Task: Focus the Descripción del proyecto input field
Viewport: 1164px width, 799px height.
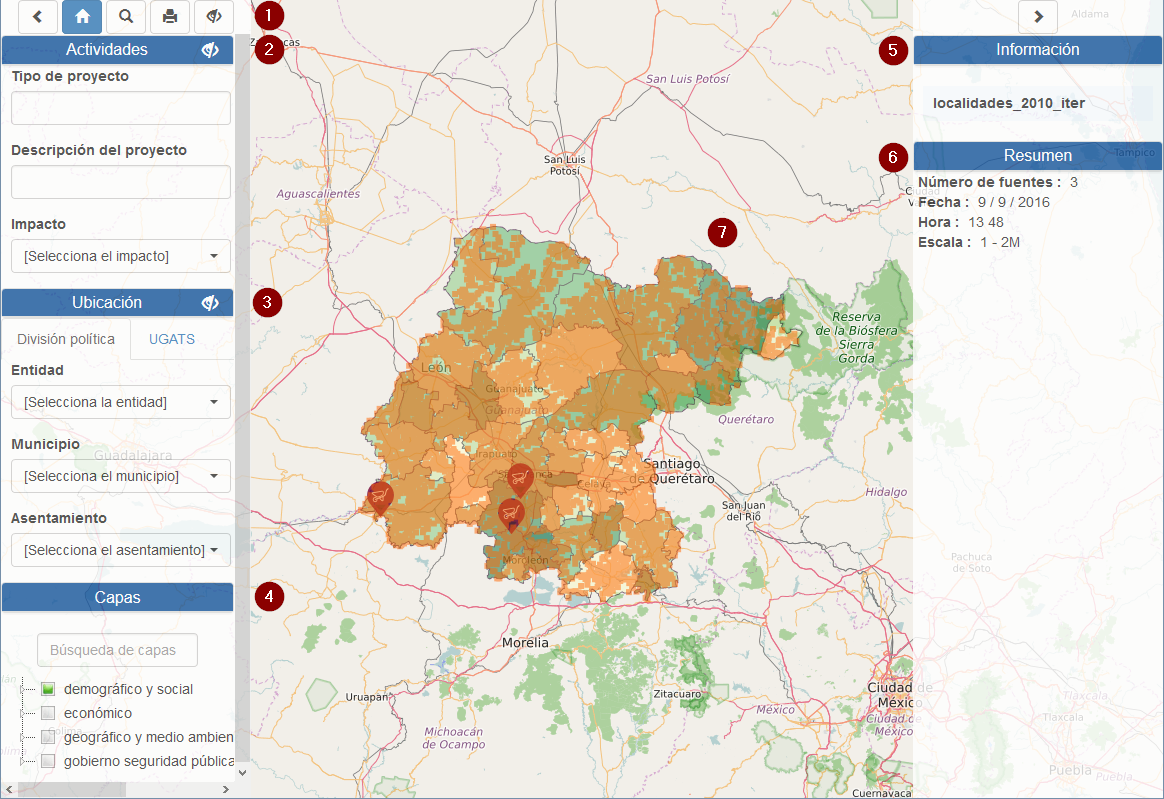Action: 121,182
